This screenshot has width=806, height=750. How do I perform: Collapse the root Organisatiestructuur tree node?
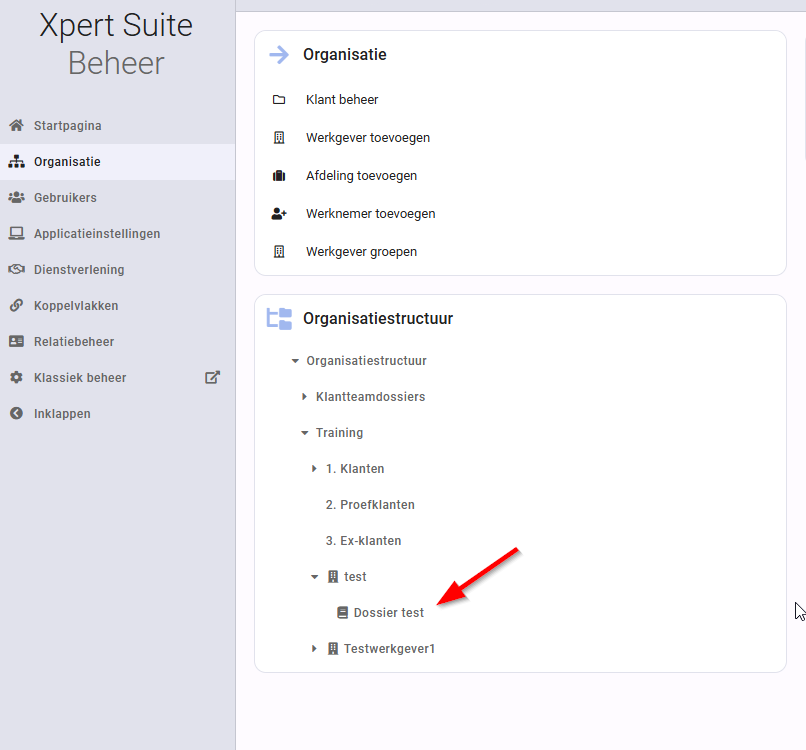click(x=295, y=361)
